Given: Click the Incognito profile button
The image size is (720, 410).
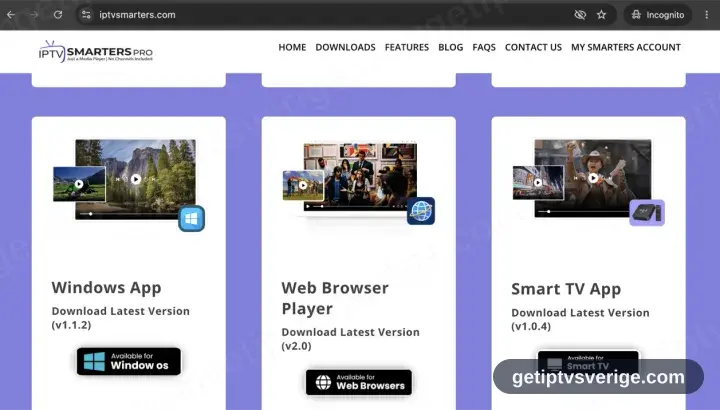Looking at the screenshot, I should (x=658, y=15).
